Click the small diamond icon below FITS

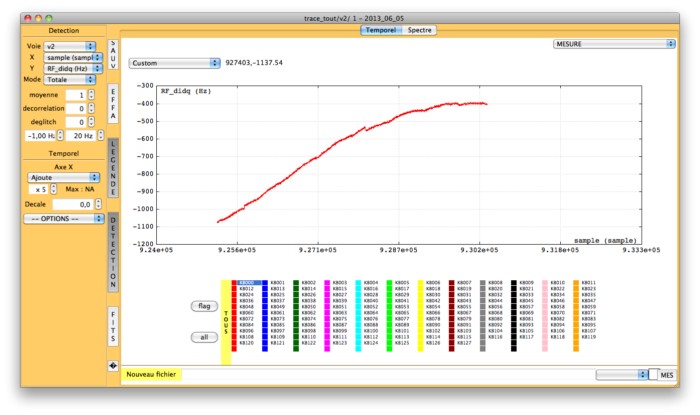[x=113, y=365]
